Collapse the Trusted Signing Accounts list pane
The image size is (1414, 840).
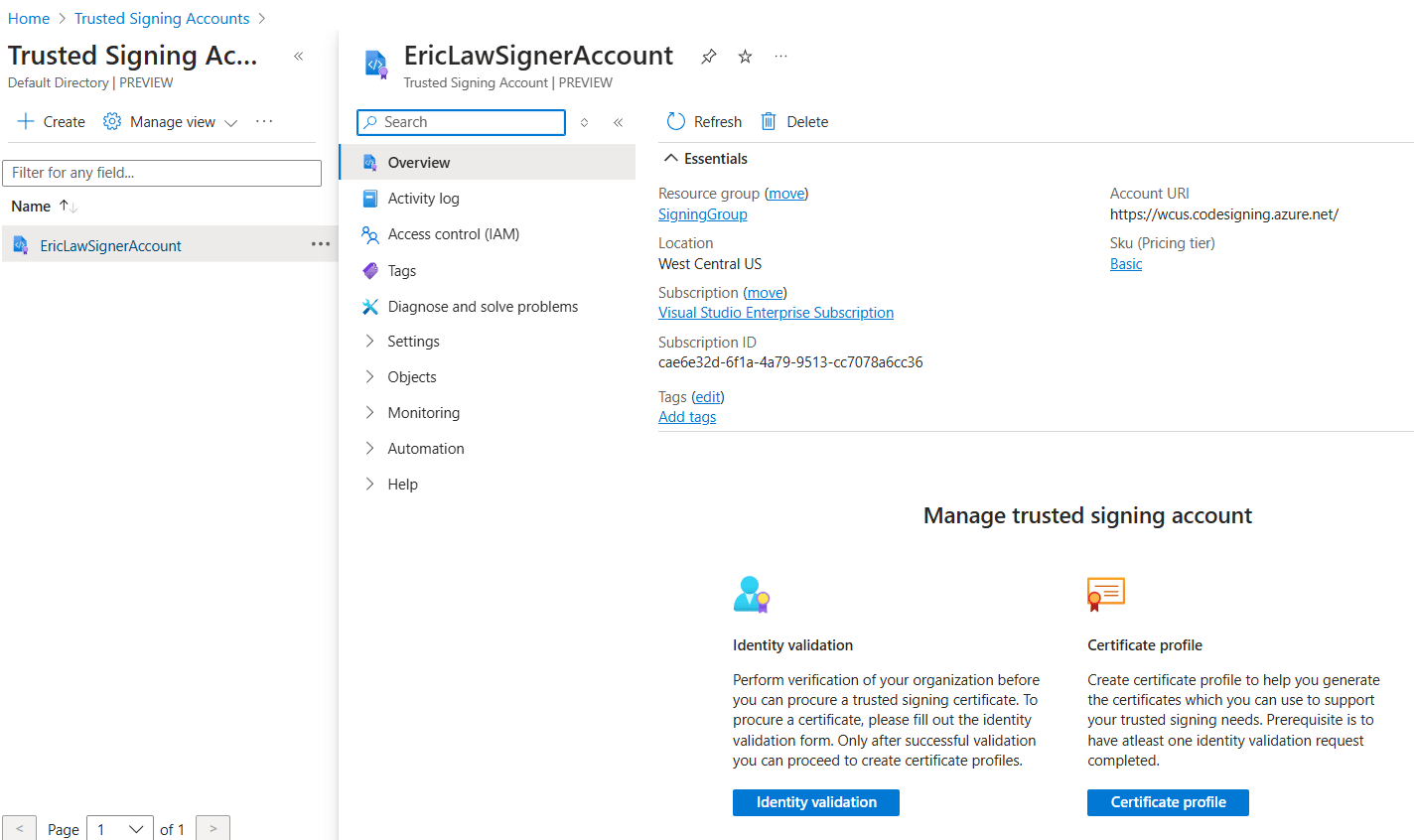[x=298, y=57]
